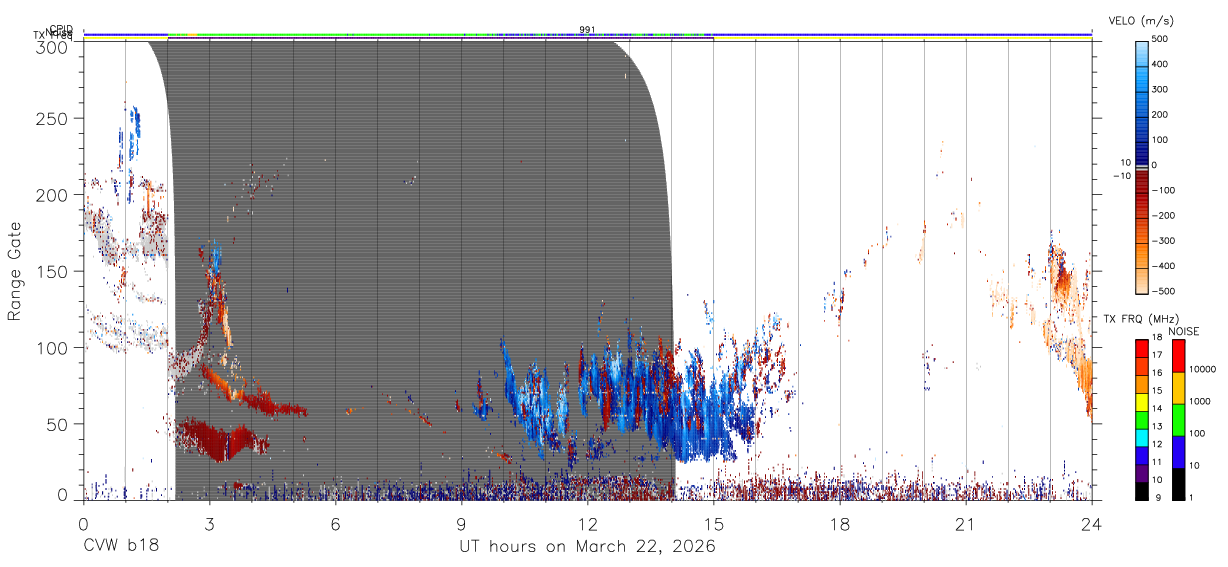
Task: Select the yellow 14 MHz frequency swatch
Action: click(x=1141, y=401)
